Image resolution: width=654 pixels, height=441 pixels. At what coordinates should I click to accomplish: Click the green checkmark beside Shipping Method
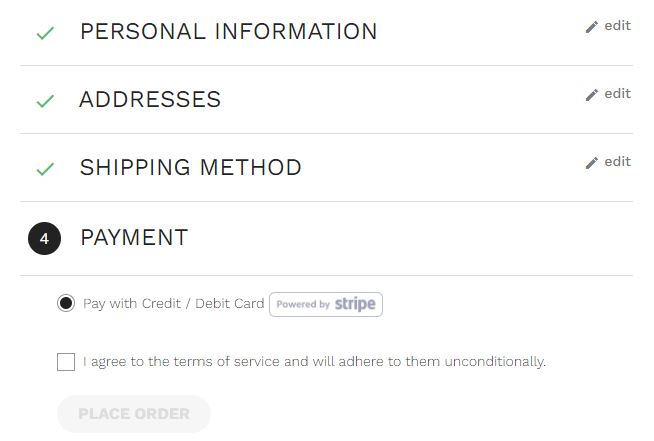(x=44, y=169)
